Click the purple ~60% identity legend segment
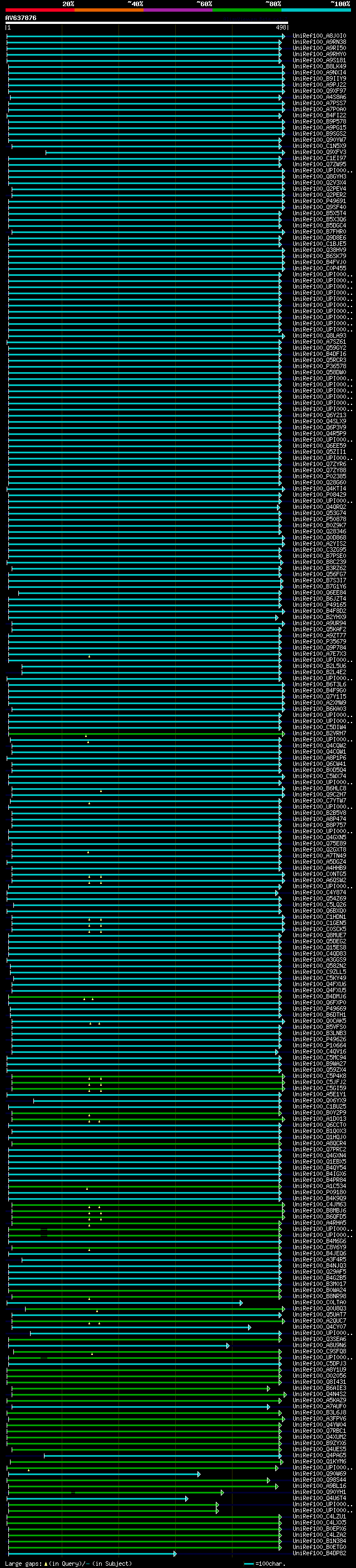The image size is (356, 1568). pyautogui.click(x=179, y=10)
